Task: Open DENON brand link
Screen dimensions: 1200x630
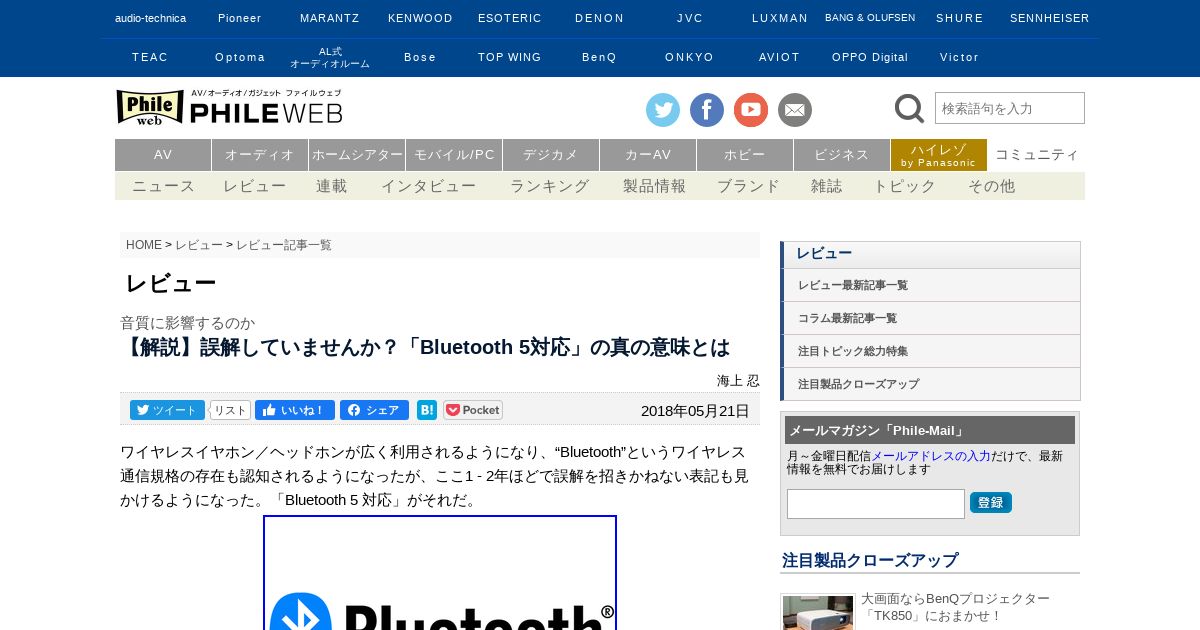Action: tap(600, 18)
